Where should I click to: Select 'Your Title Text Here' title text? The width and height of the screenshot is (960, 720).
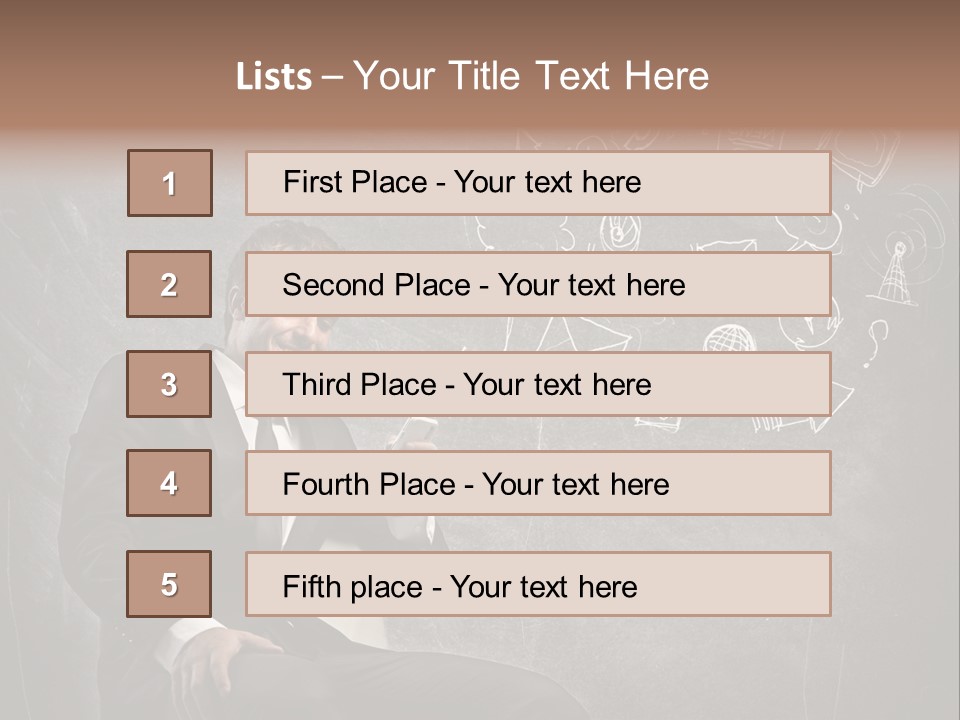(531, 76)
